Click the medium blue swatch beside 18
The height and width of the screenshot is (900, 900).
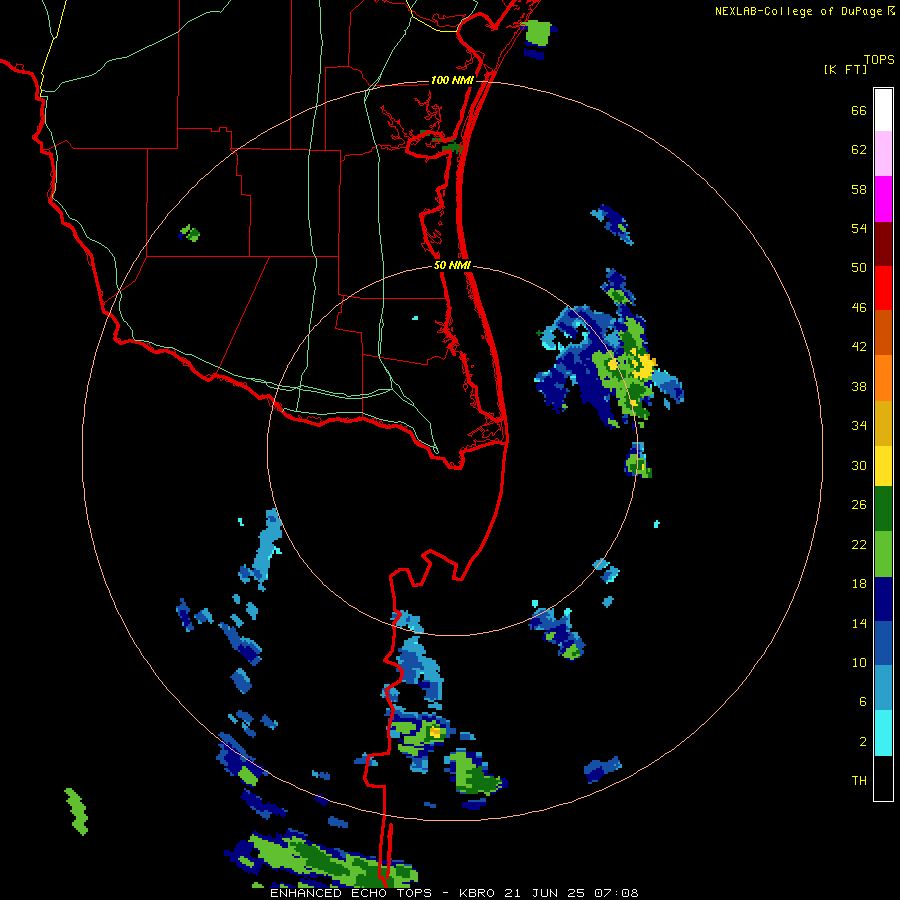click(883, 643)
